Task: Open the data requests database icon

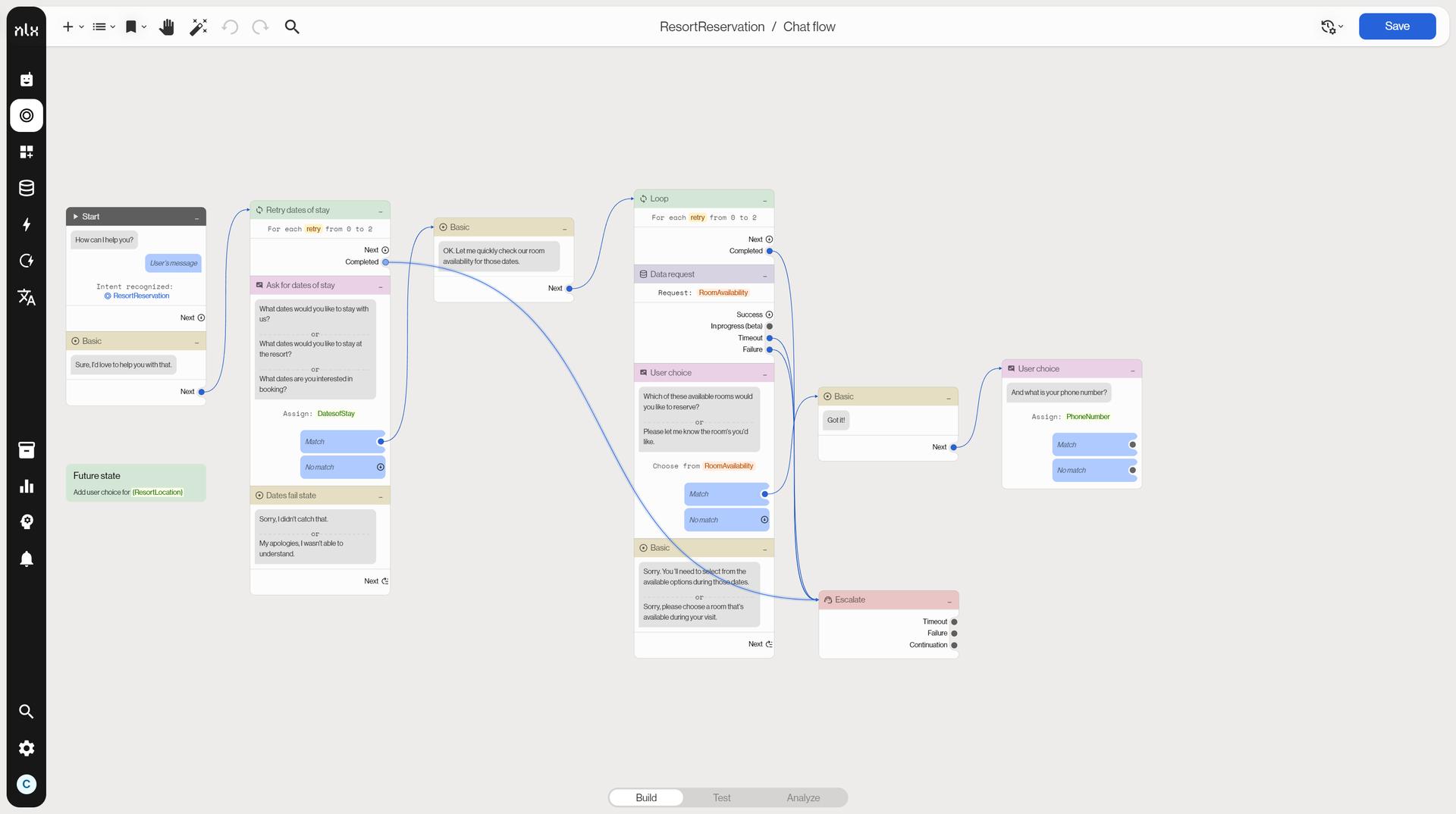Action: pyautogui.click(x=27, y=188)
